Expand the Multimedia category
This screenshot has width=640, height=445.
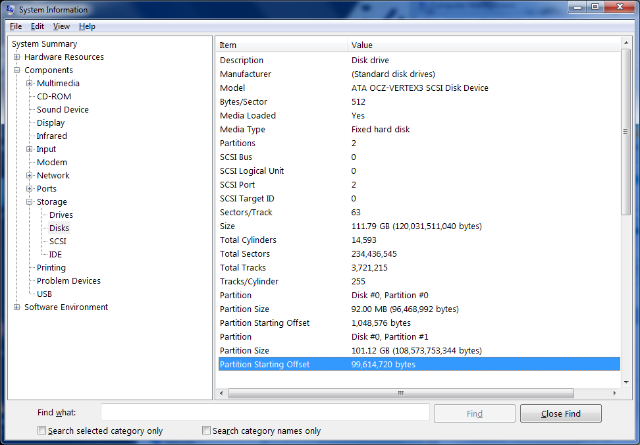[x=30, y=83]
